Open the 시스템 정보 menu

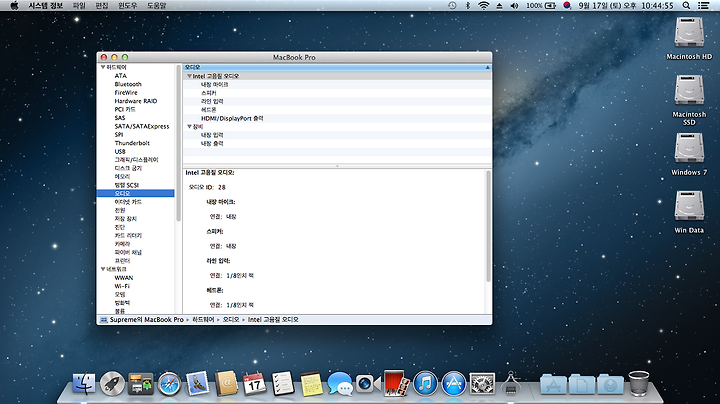pyautogui.click(x=45, y=6)
